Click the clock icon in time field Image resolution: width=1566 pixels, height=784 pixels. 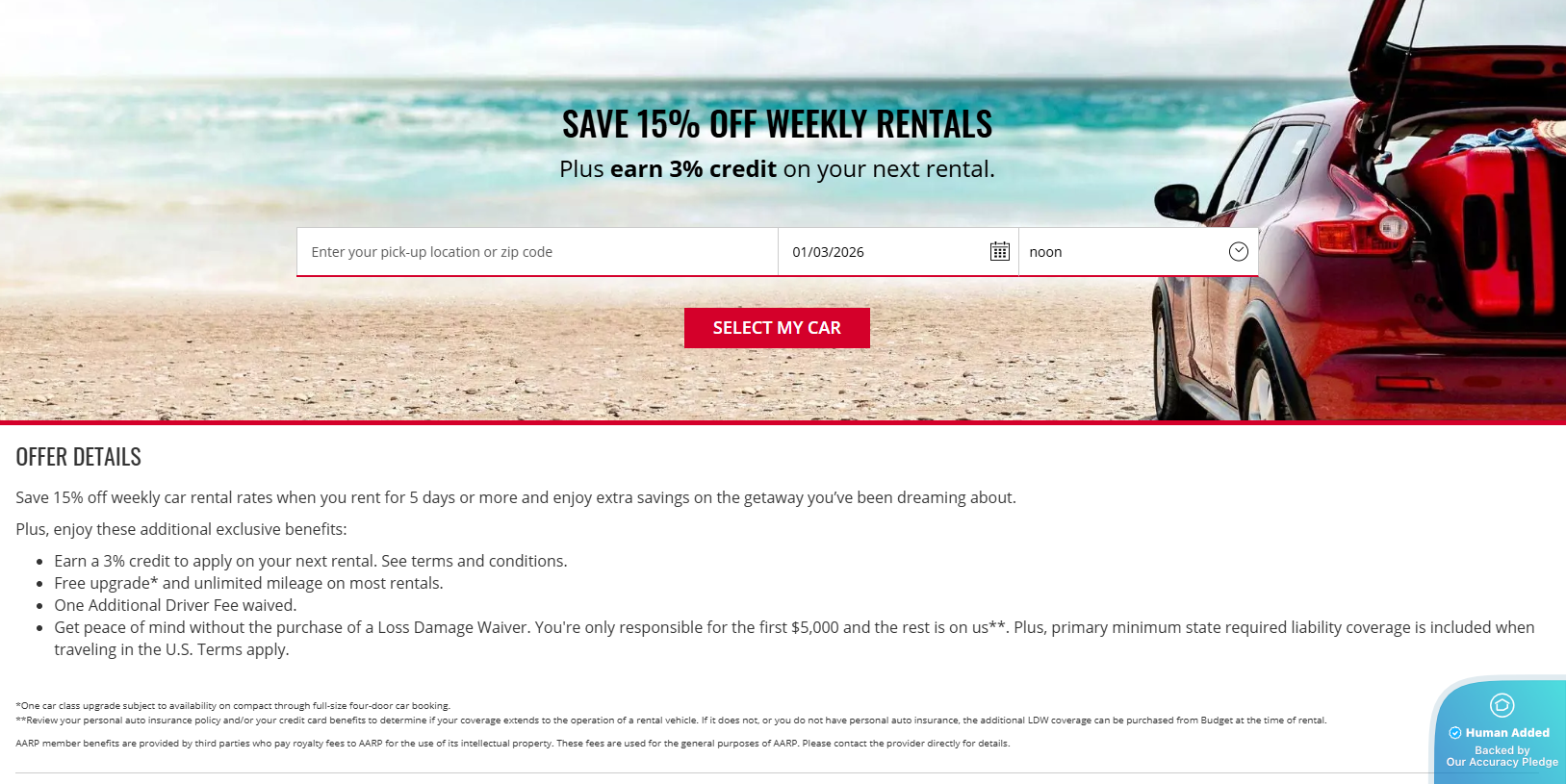1239,251
